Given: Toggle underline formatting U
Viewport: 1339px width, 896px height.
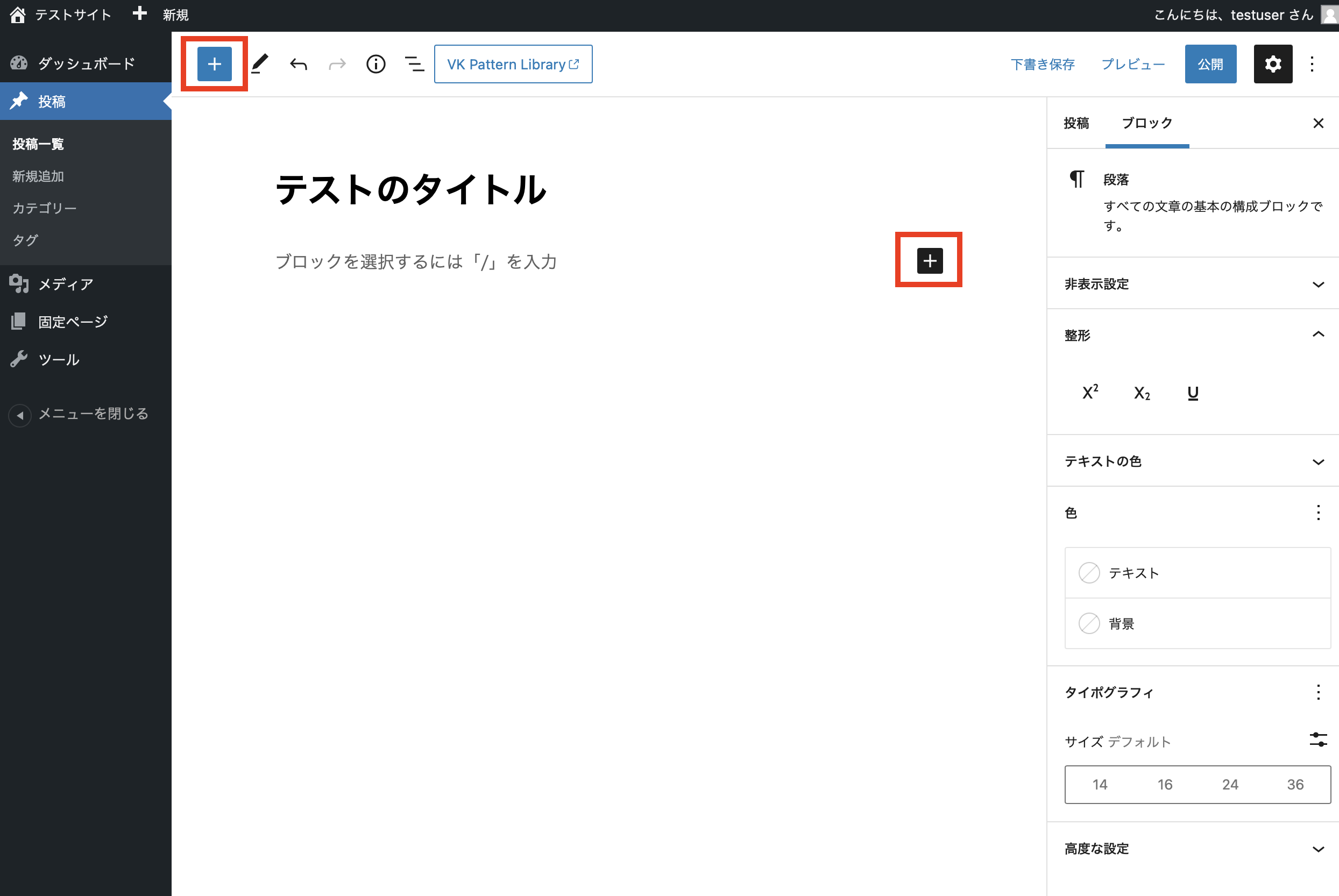Looking at the screenshot, I should point(1193,393).
